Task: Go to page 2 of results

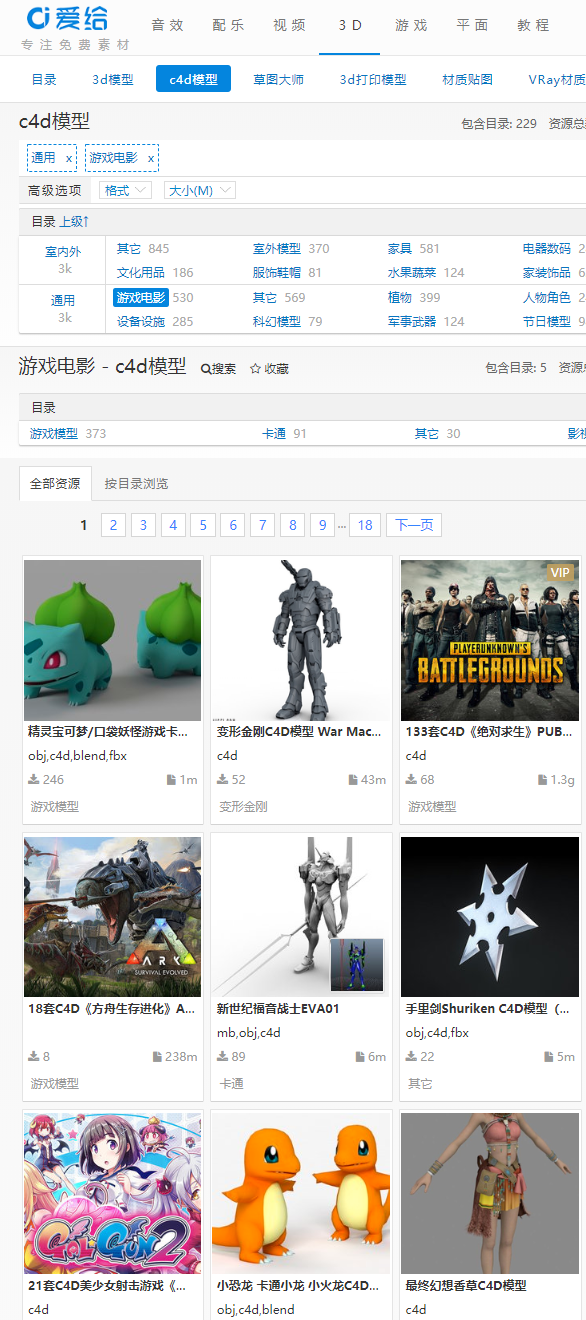Action: 113,525
